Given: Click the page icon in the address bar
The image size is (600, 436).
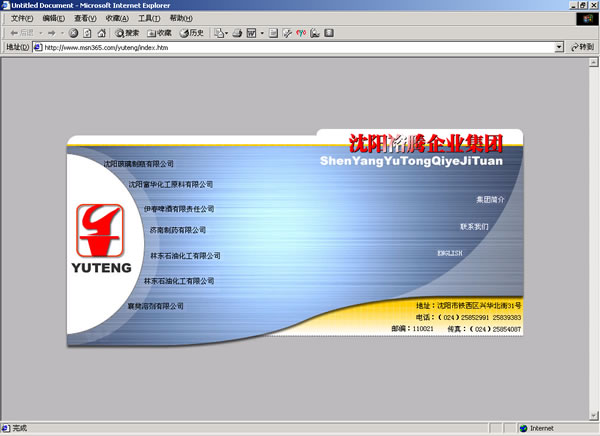Looking at the screenshot, I should (x=38, y=47).
